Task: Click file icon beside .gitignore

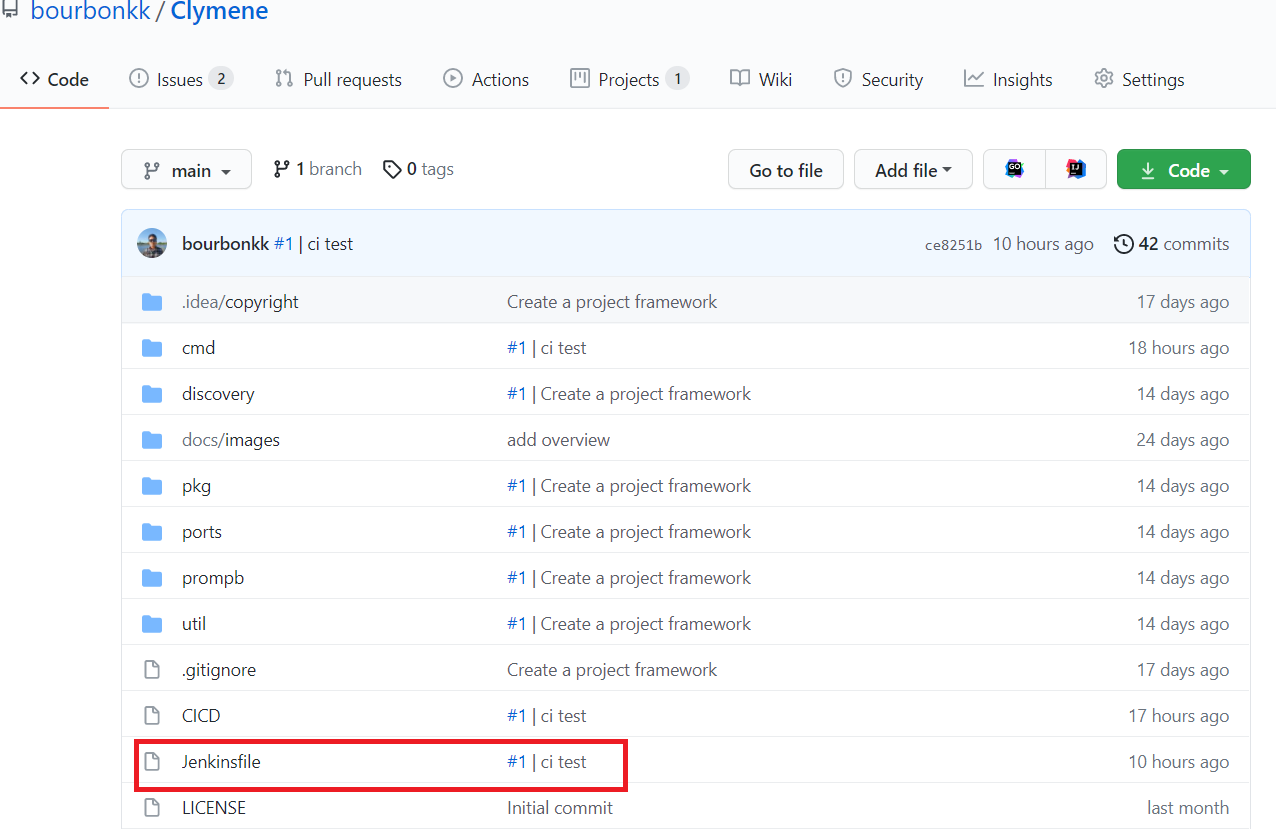Action: [x=152, y=670]
